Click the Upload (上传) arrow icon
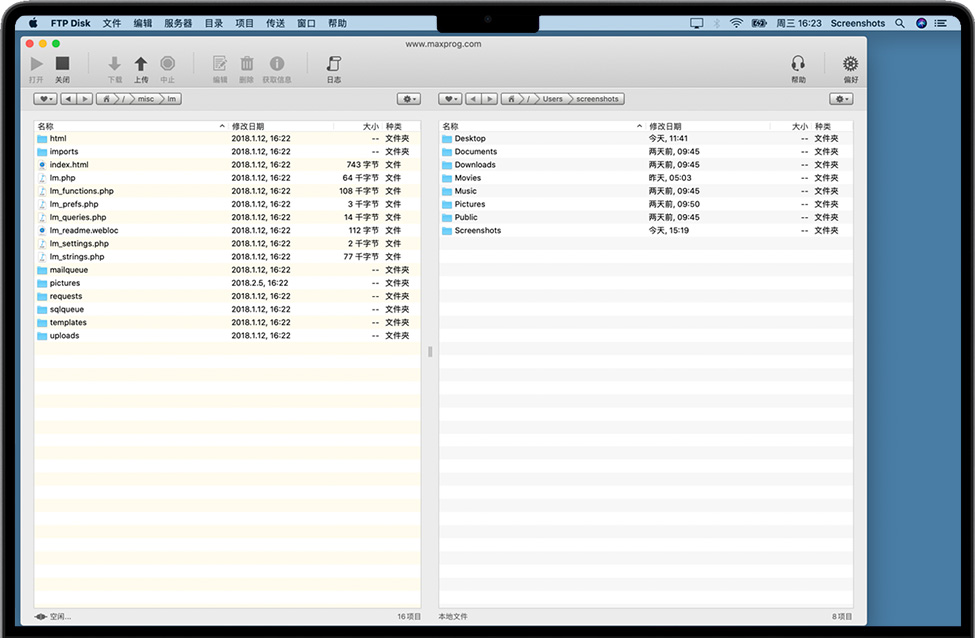Viewport: 975px width, 638px height. coord(141,64)
